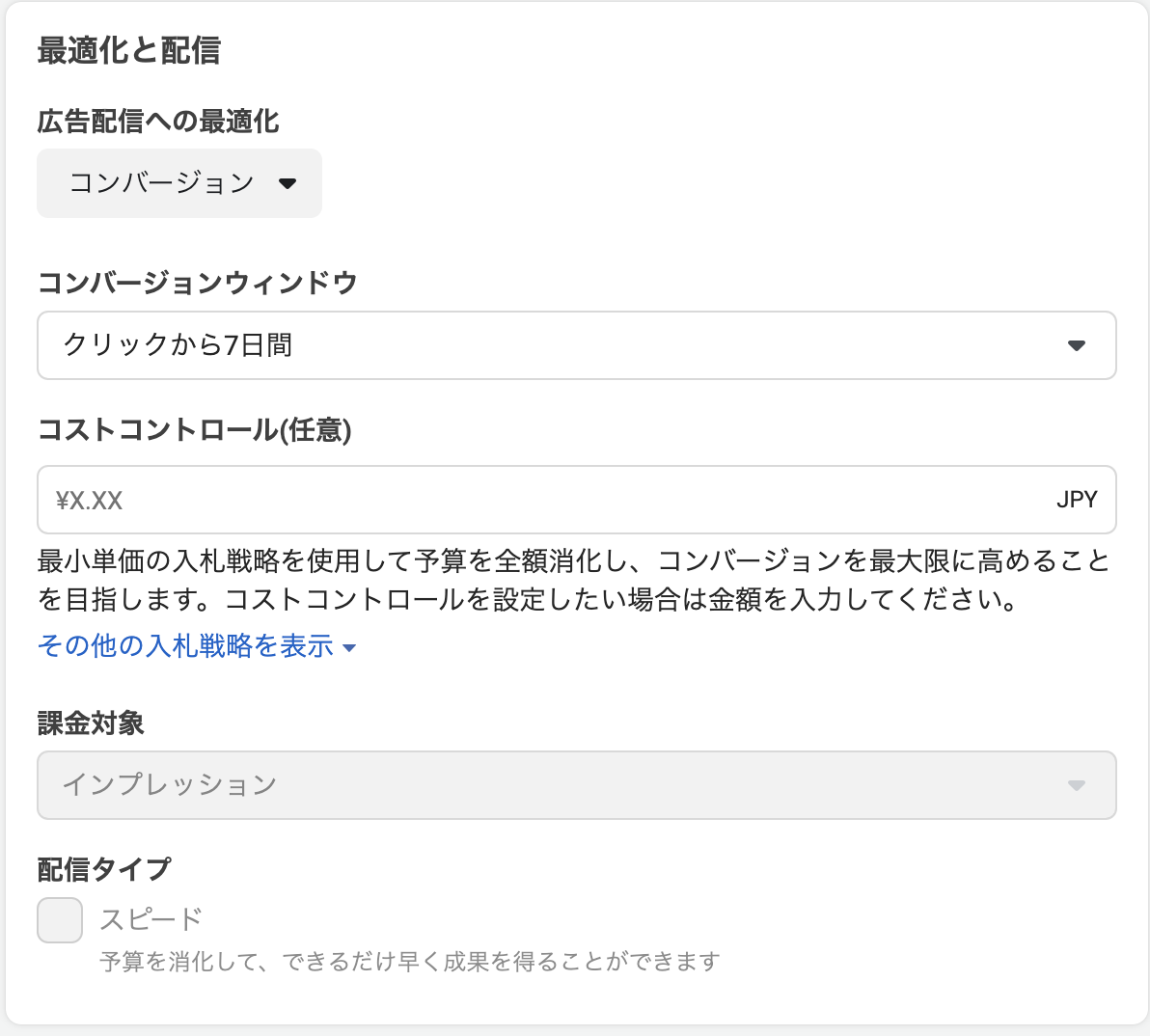The image size is (1150, 1036).
Task: Expand the クリックから7日間 conversion window dropdown
Action: (576, 345)
